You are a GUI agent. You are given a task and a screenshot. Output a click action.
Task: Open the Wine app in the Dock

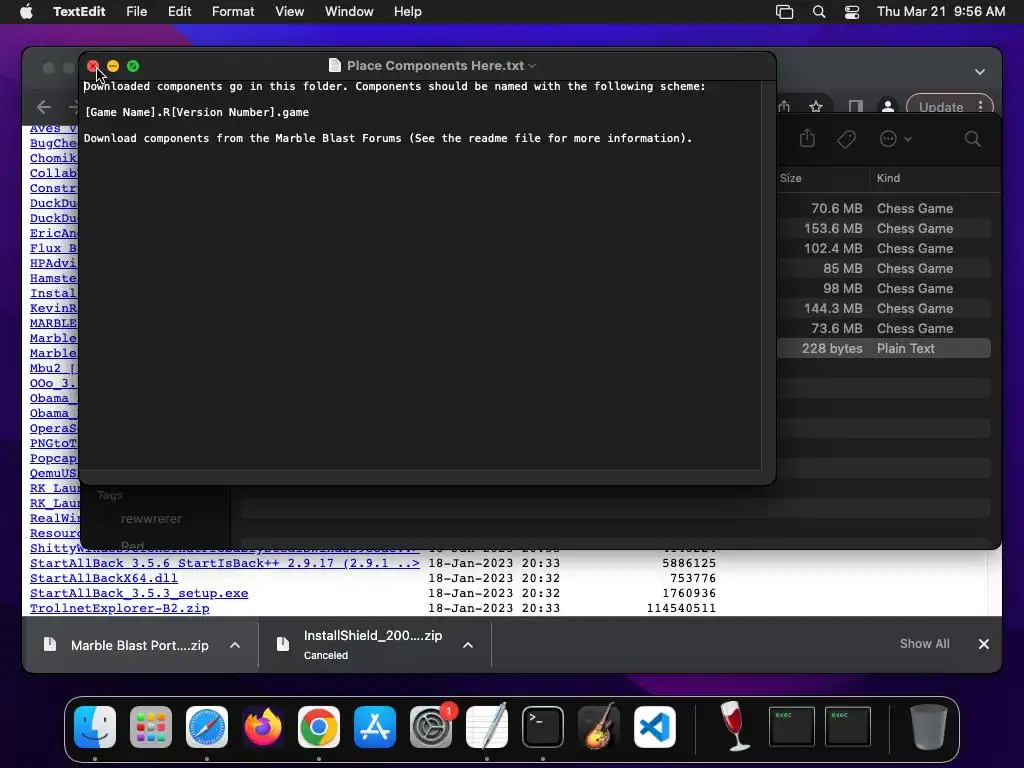735,727
